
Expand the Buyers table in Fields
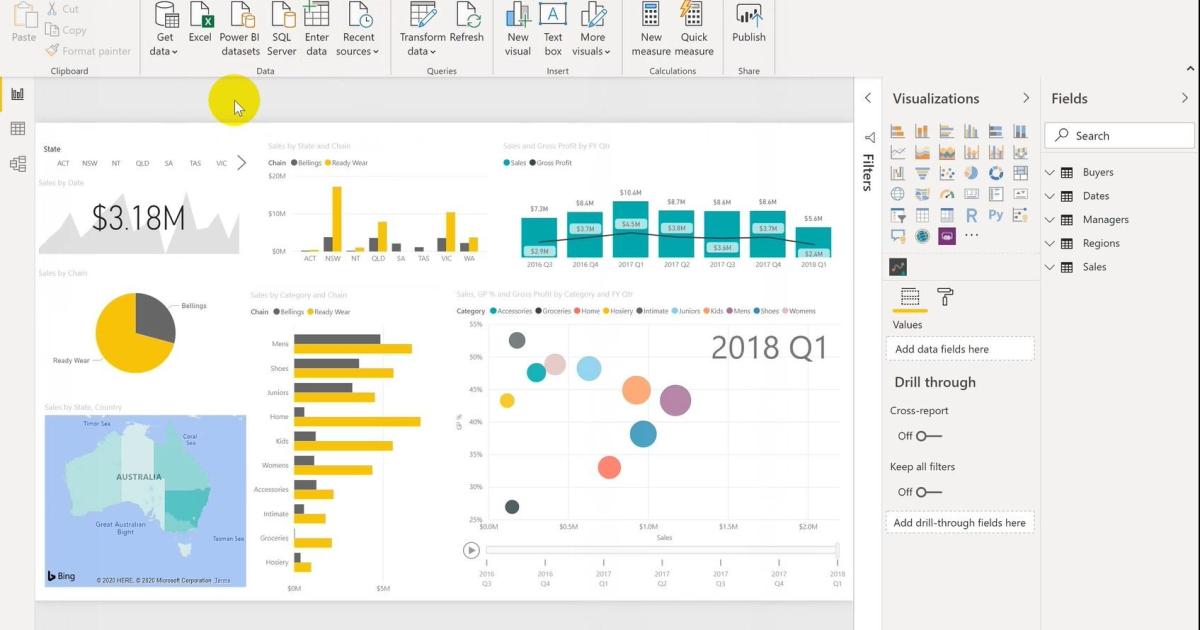pyautogui.click(x=1050, y=172)
